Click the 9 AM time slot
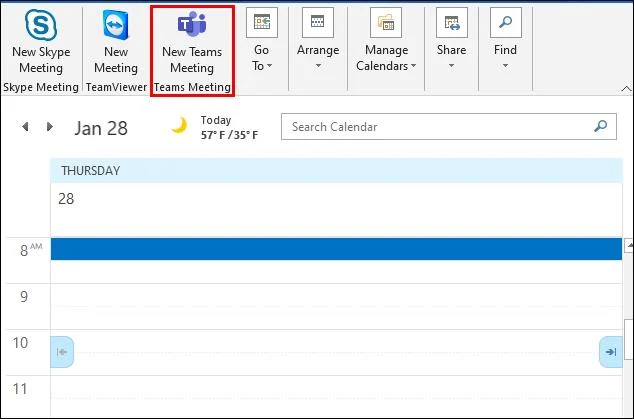The height and width of the screenshot is (419, 634). tap(336, 306)
